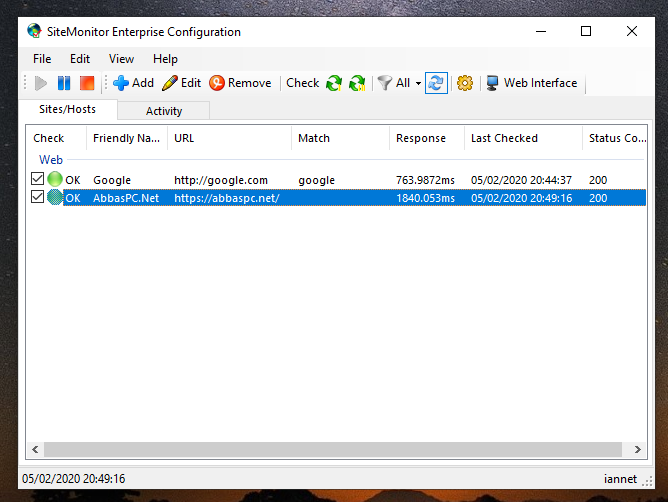
Task: Open the Edit menu
Action: [x=80, y=59]
